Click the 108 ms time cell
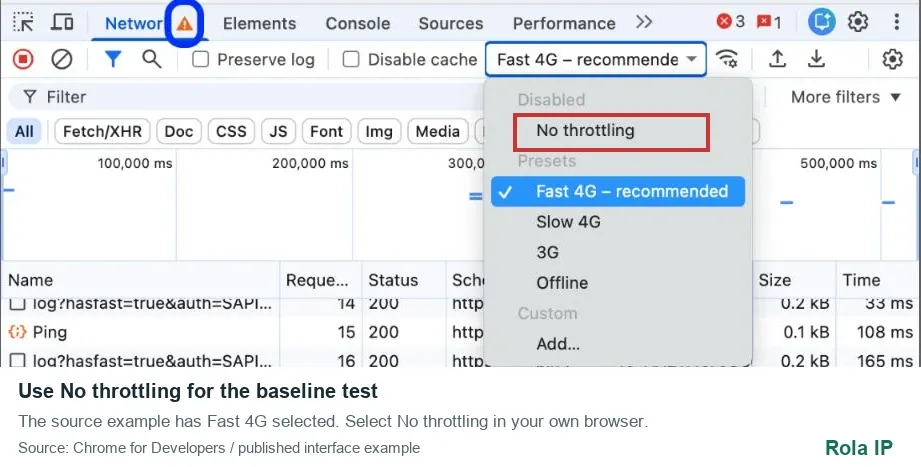 [x=885, y=332]
